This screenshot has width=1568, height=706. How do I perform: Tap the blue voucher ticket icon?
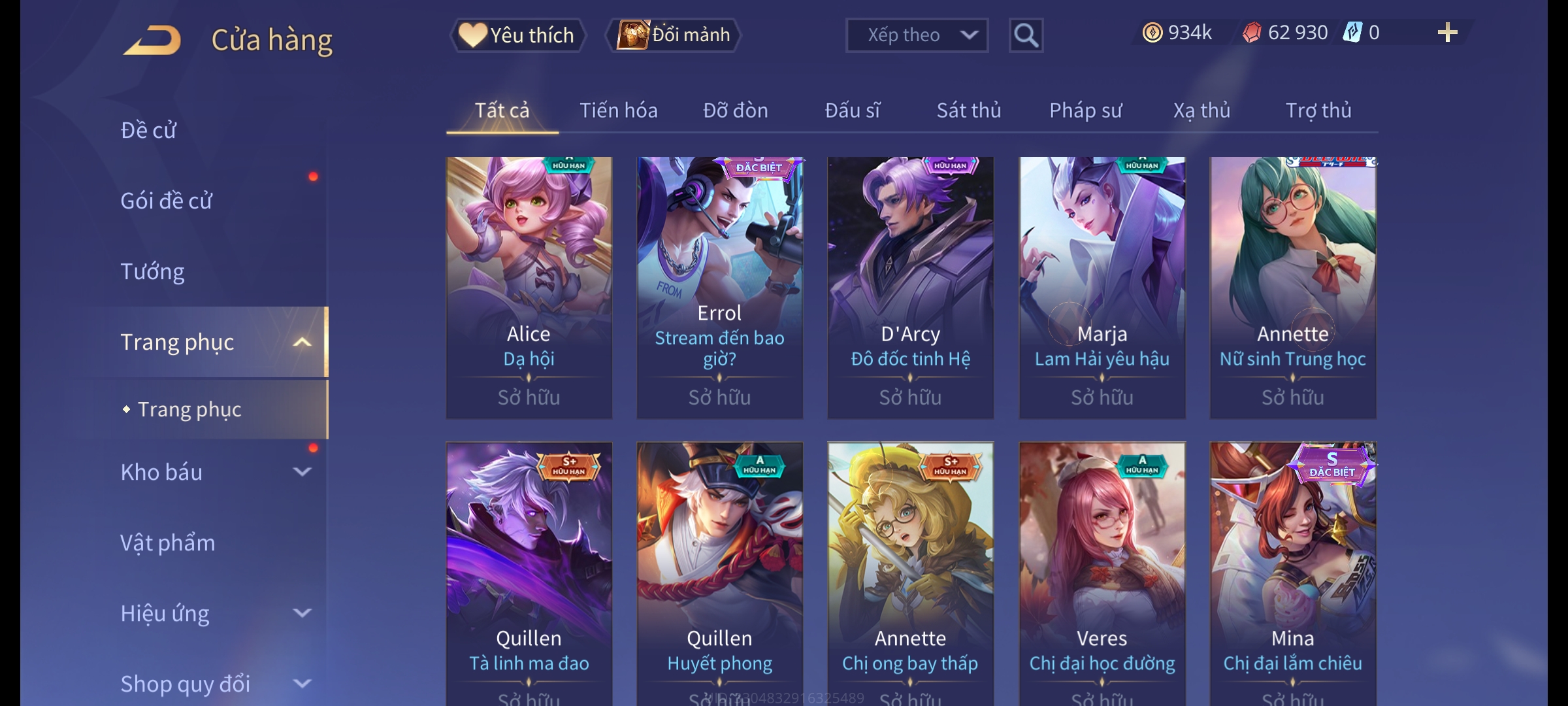[1352, 33]
